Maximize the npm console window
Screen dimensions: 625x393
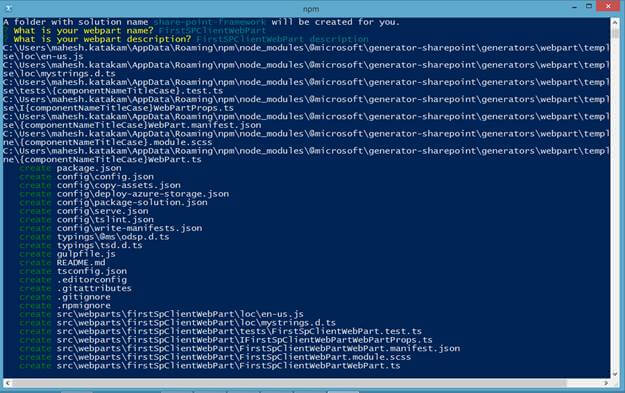(x=589, y=6)
